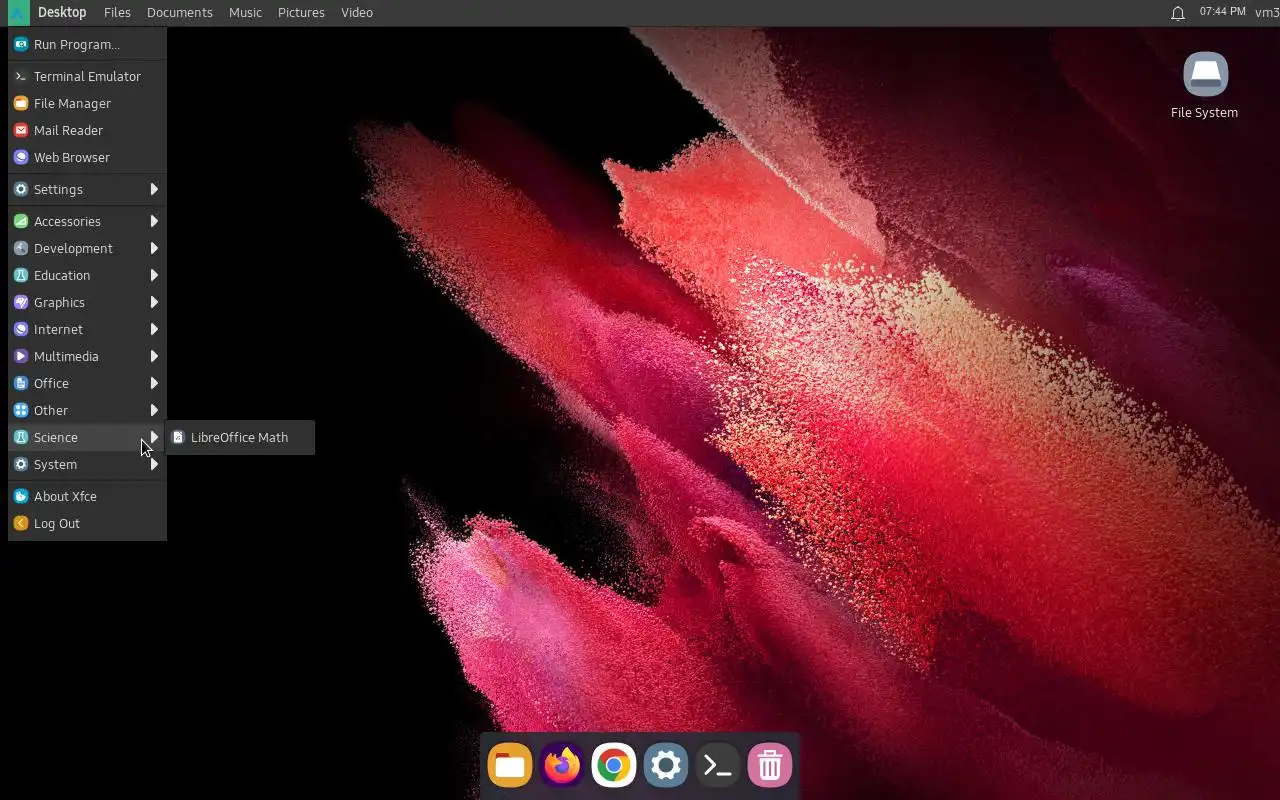The height and width of the screenshot is (800, 1280).
Task: Select Run Program... menu entry
Action: [87, 44]
